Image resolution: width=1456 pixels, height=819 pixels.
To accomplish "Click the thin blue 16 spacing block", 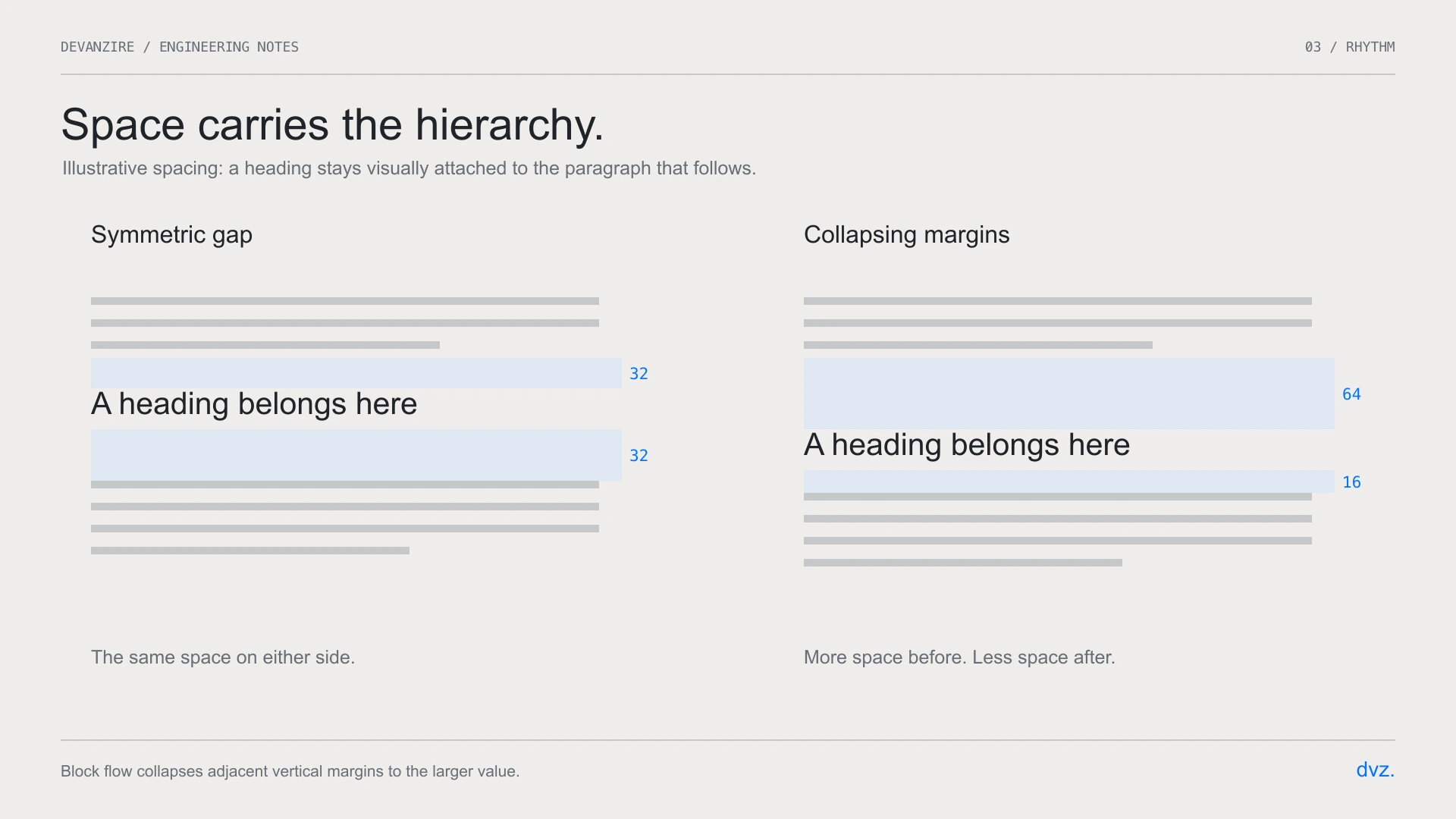I will coord(1069,482).
